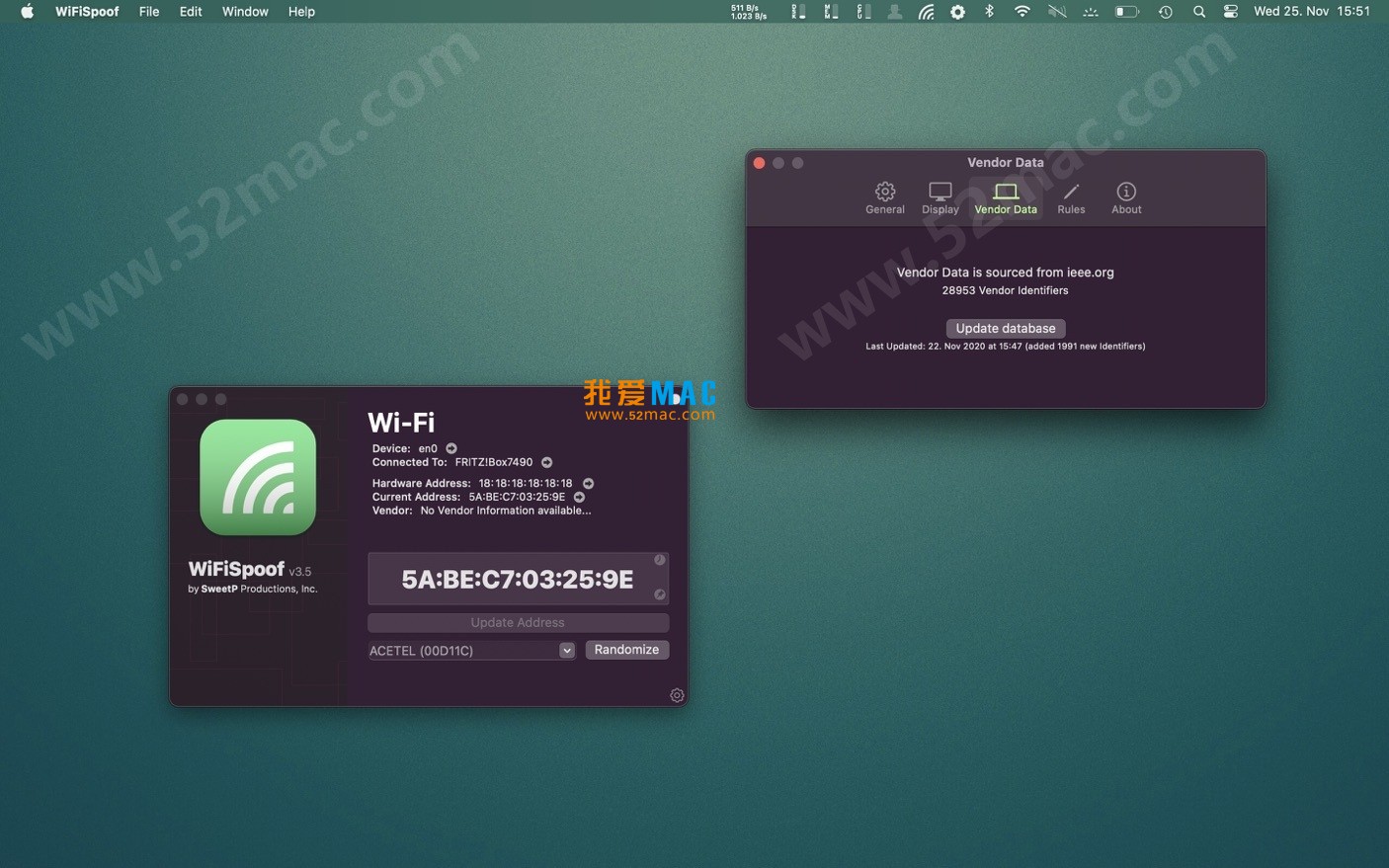Image resolution: width=1389 pixels, height=868 pixels.
Task: Click the Update Address button
Action: (518, 622)
